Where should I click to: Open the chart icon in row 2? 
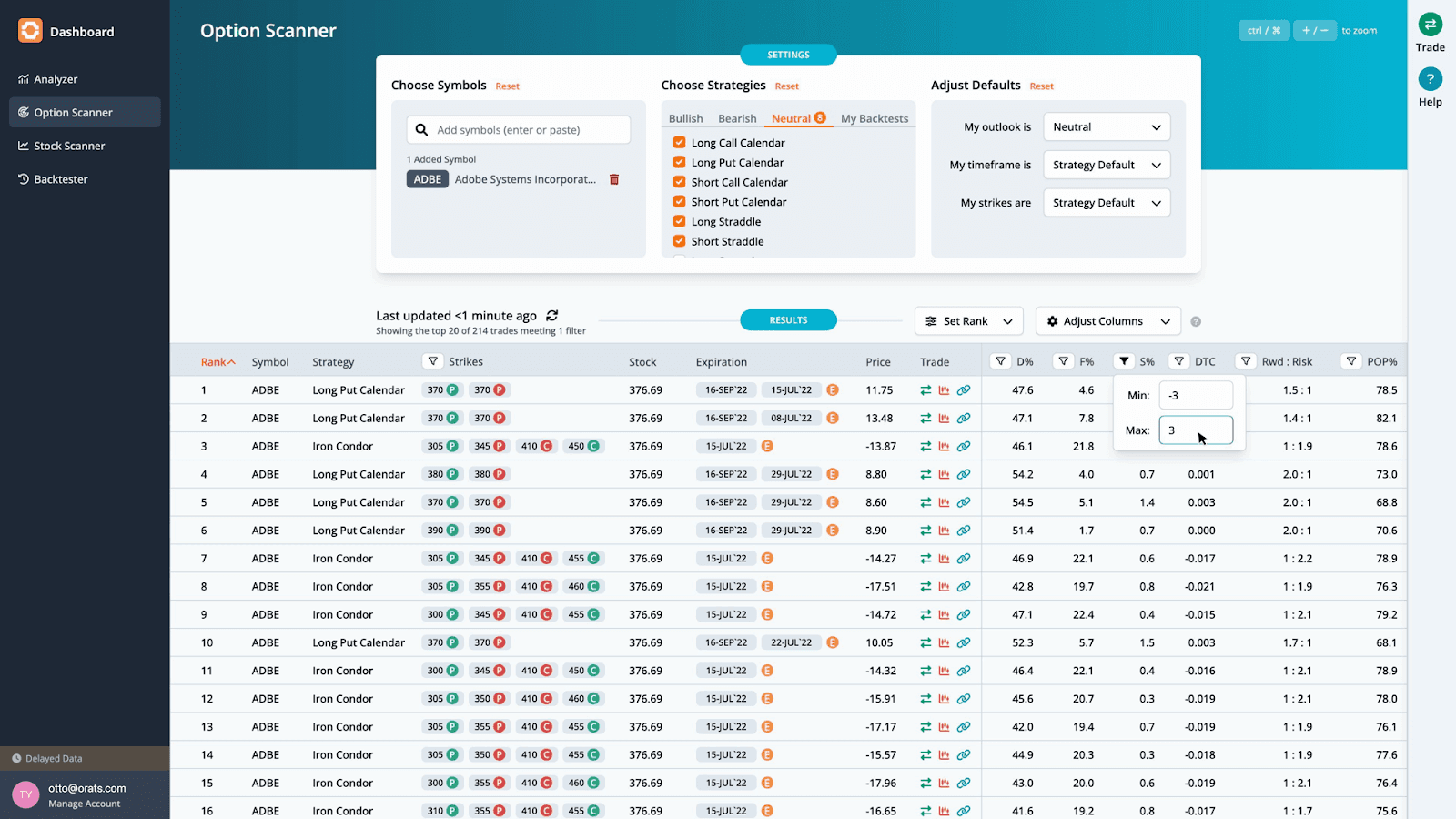click(945, 419)
